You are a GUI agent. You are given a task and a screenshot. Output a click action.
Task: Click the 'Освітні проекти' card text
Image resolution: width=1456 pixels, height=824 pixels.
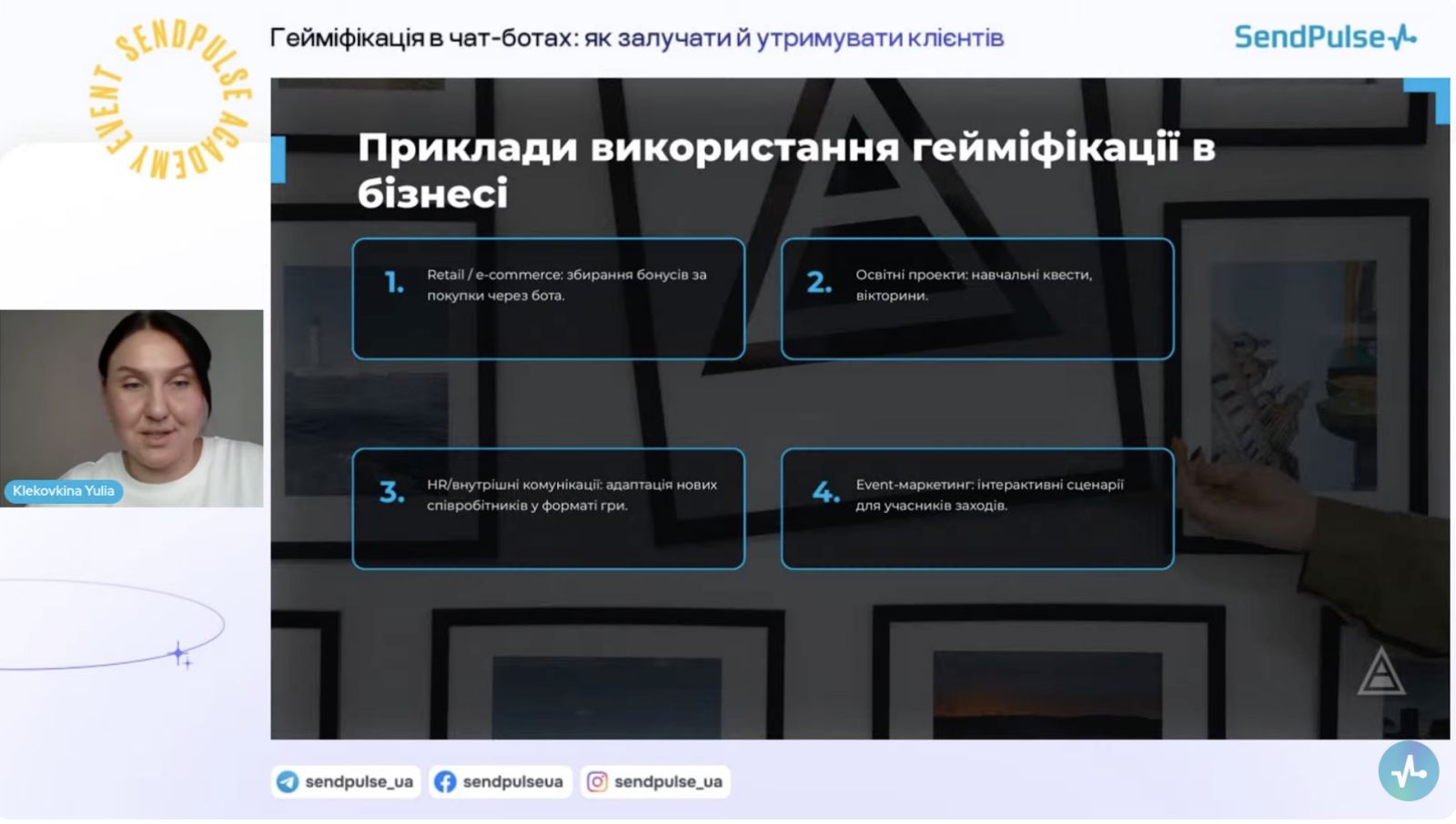click(x=973, y=285)
